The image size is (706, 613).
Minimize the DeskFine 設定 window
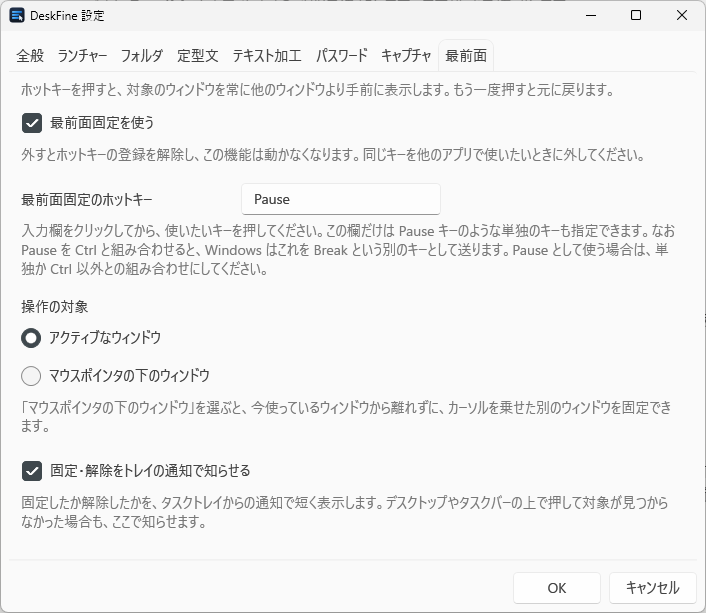pyautogui.click(x=591, y=15)
